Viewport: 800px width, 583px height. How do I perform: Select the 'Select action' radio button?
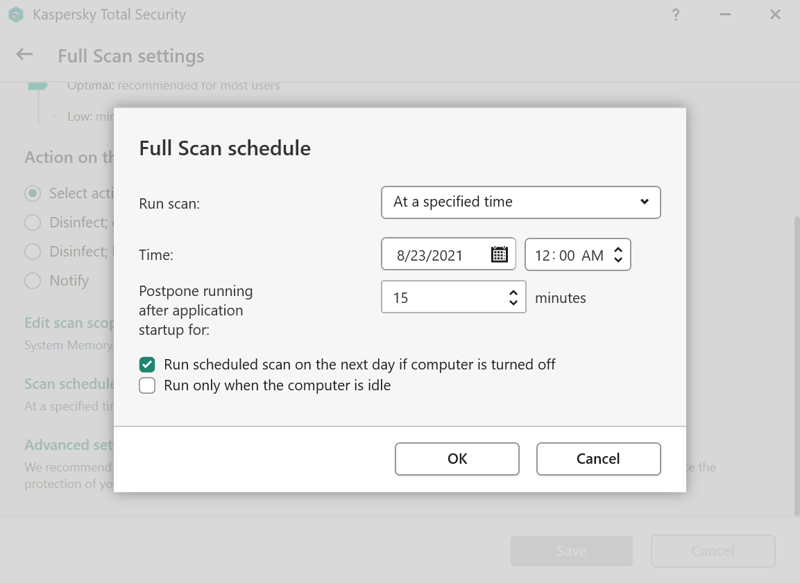[33, 193]
